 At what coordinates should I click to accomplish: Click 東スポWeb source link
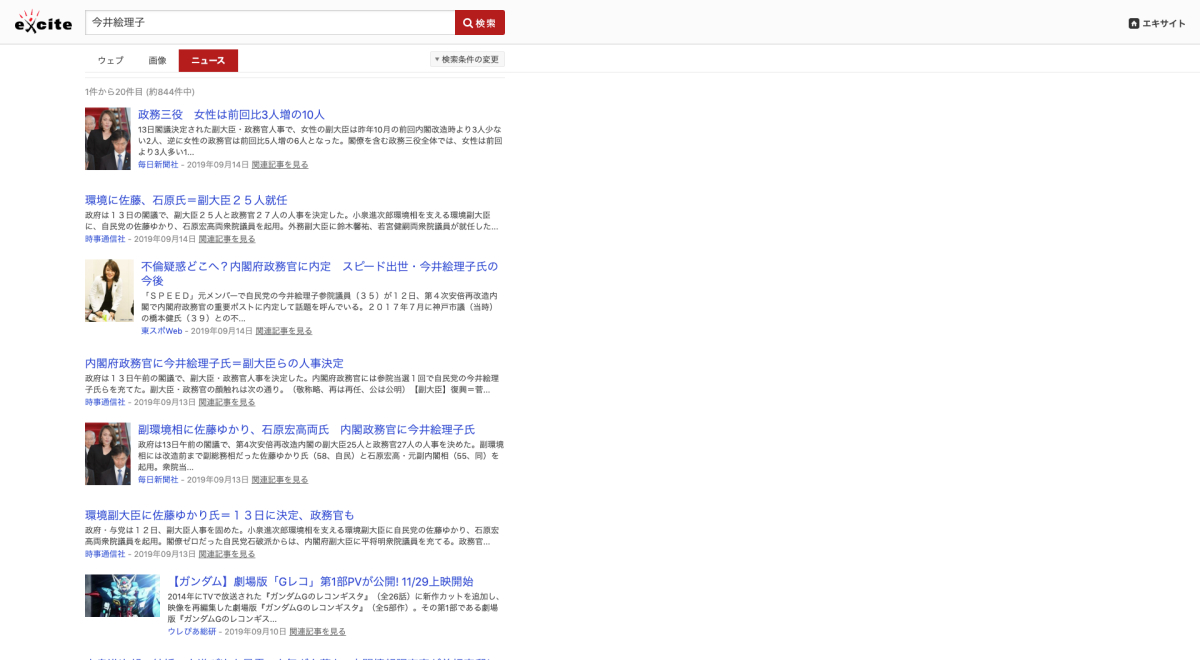pos(161,331)
